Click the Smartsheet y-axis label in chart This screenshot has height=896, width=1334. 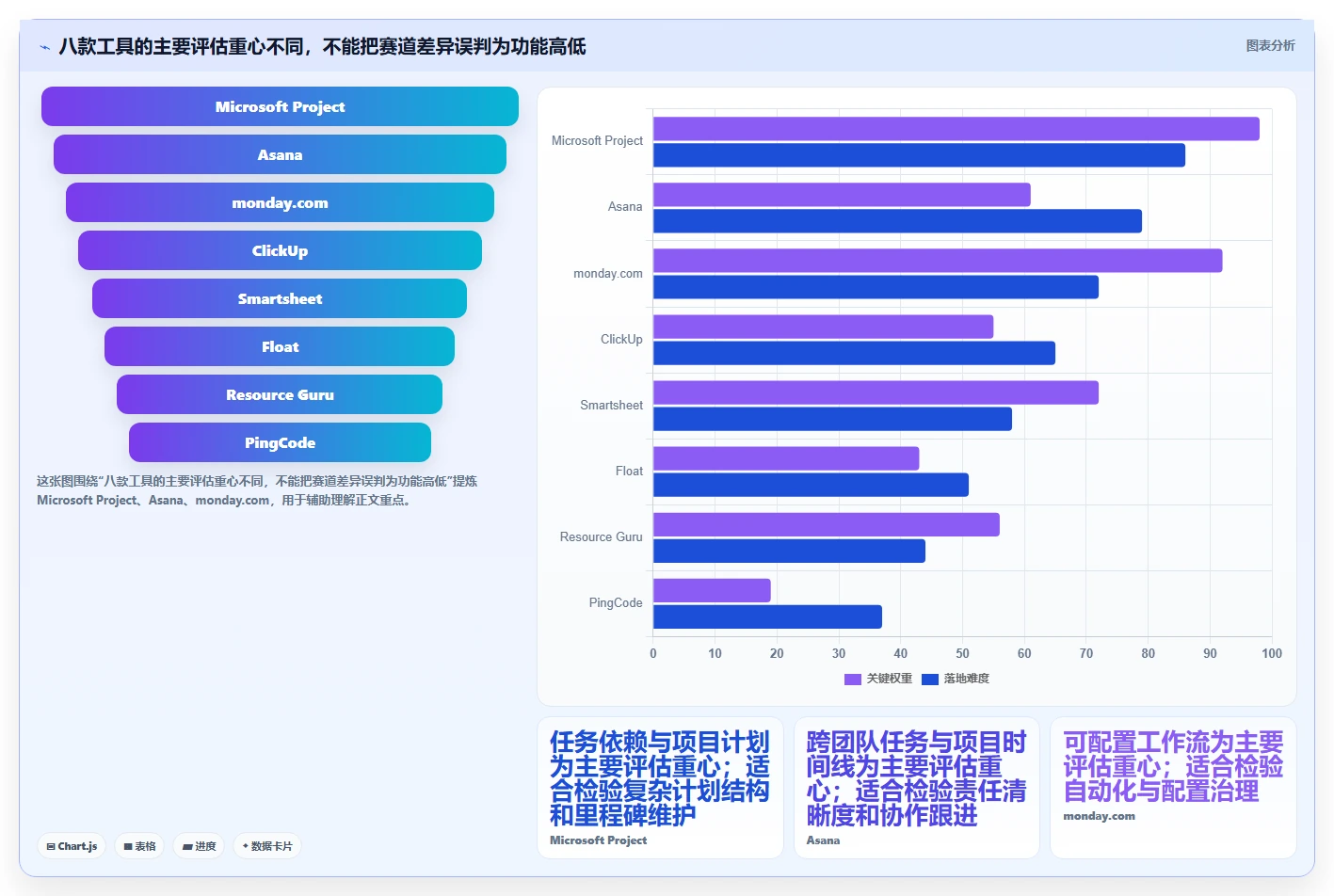point(611,406)
